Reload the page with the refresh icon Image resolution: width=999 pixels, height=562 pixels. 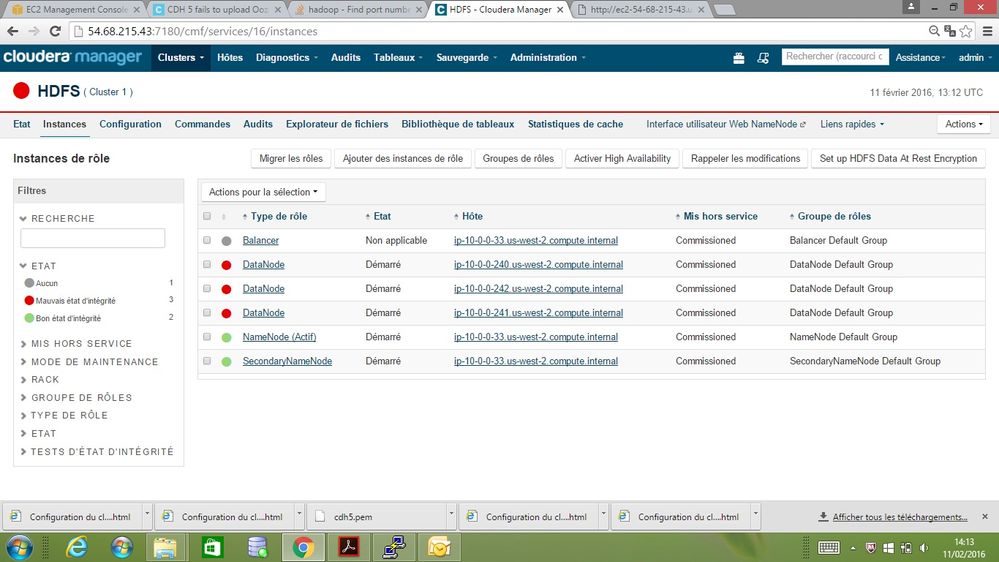(55, 31)
